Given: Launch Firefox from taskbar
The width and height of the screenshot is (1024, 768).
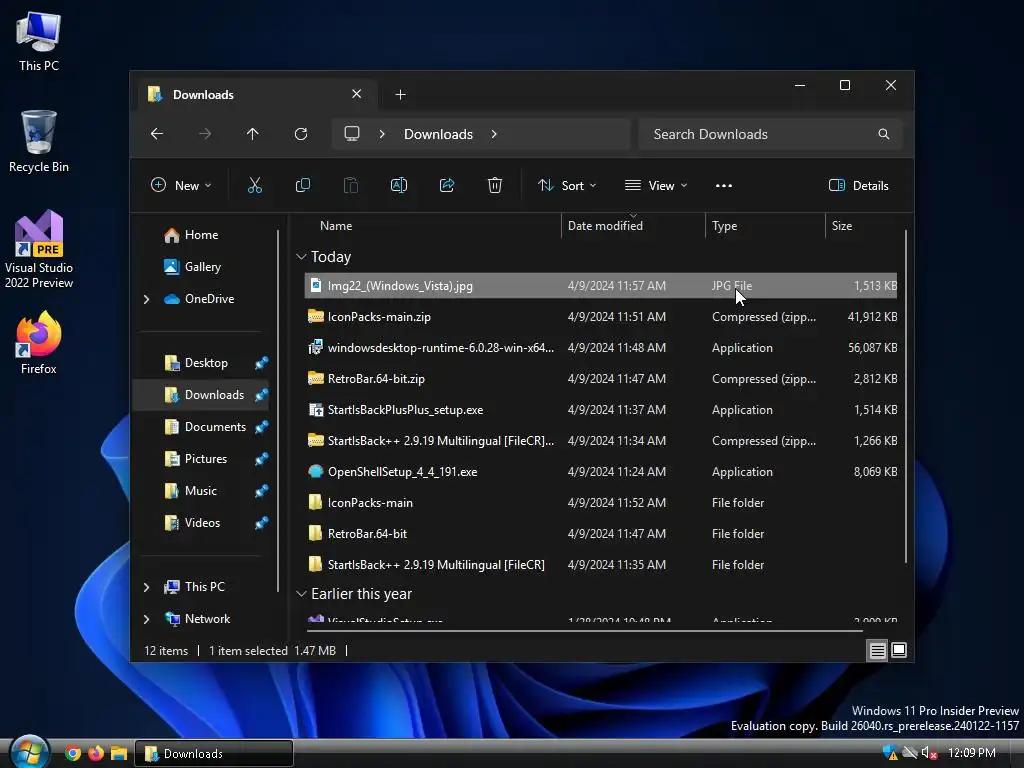Looking at the screenshot, I should pyautogui.click(x=95, y=753).
